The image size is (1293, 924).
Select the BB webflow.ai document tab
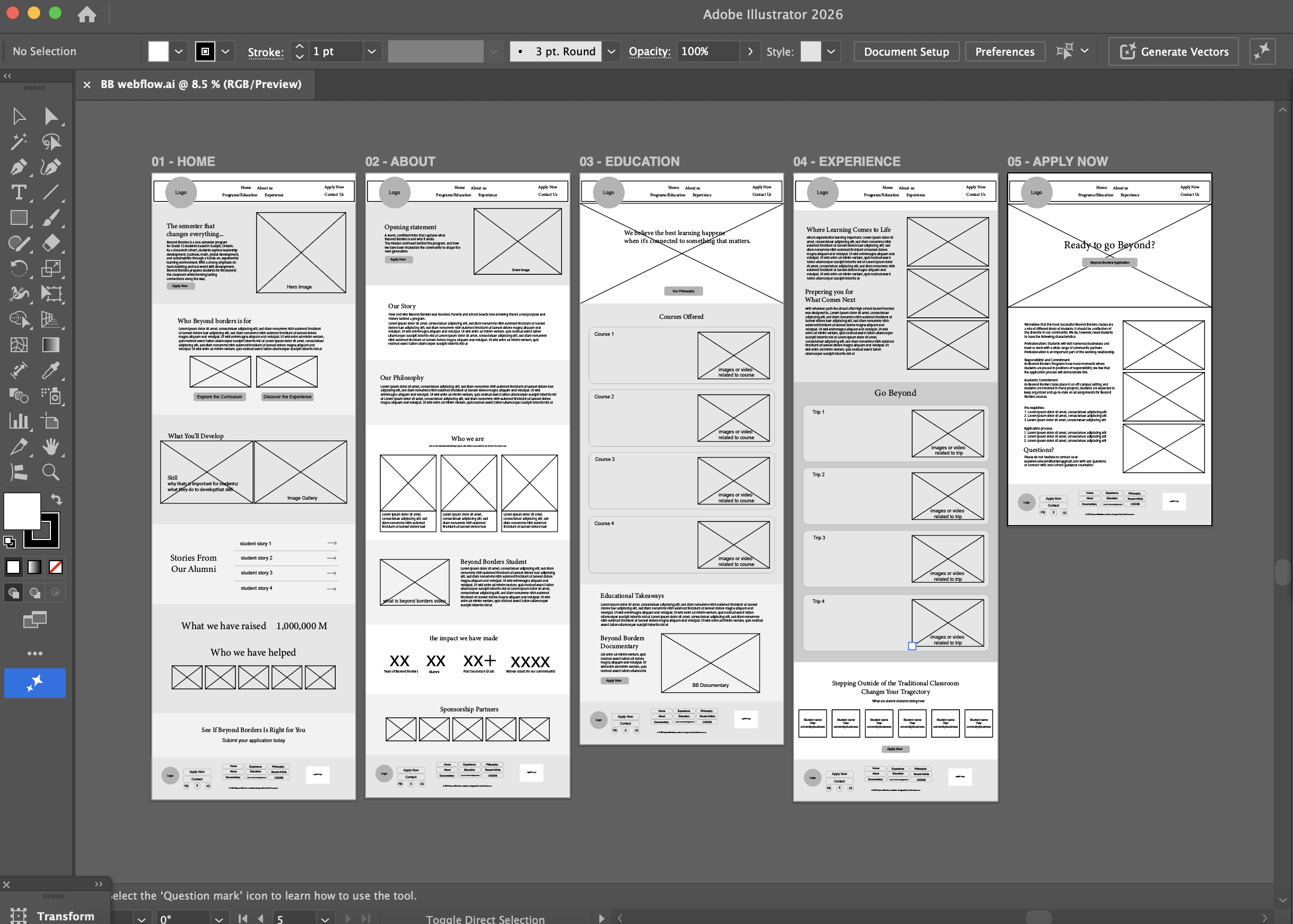(x=201, y=84)
